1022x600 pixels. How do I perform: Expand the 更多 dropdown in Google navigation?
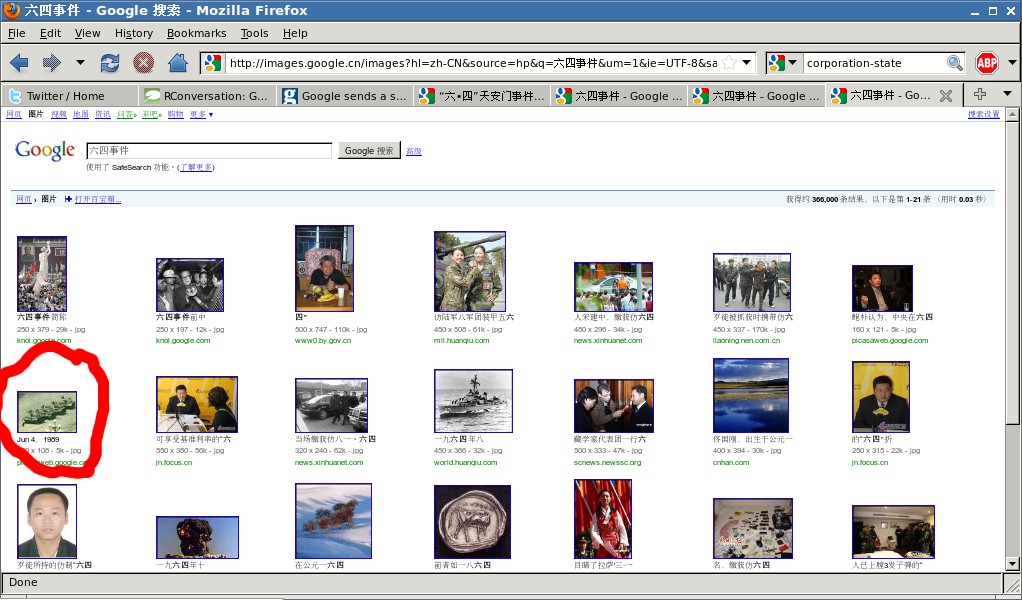coord(211,115)
